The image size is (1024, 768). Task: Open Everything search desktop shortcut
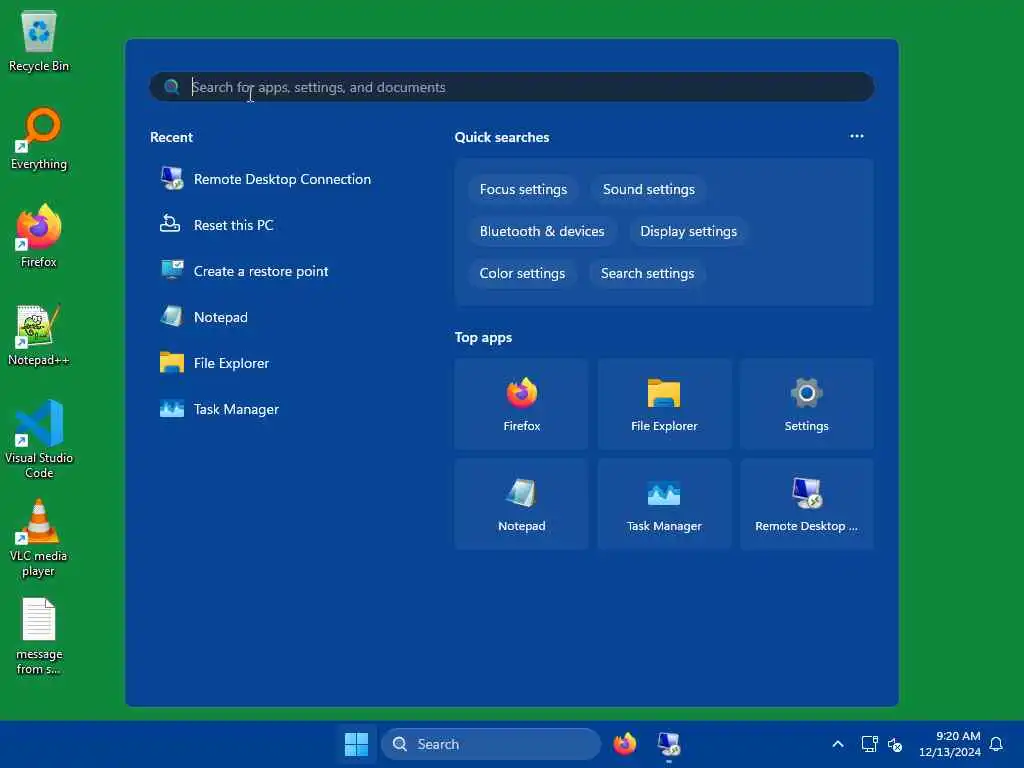click(x=39, y=138)
